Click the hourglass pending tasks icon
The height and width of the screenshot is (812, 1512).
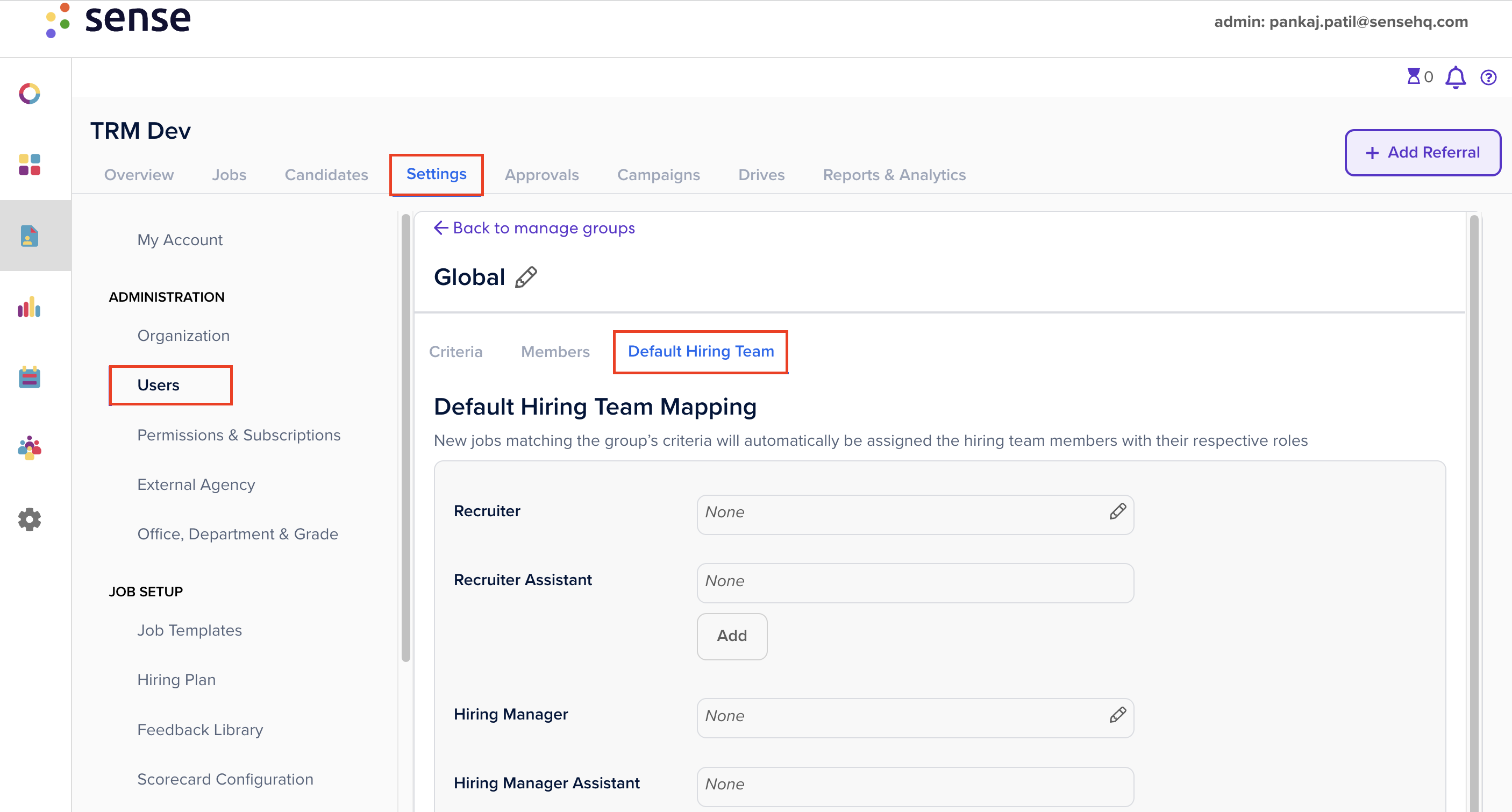pyautogui.click(x=1414, y=76)
